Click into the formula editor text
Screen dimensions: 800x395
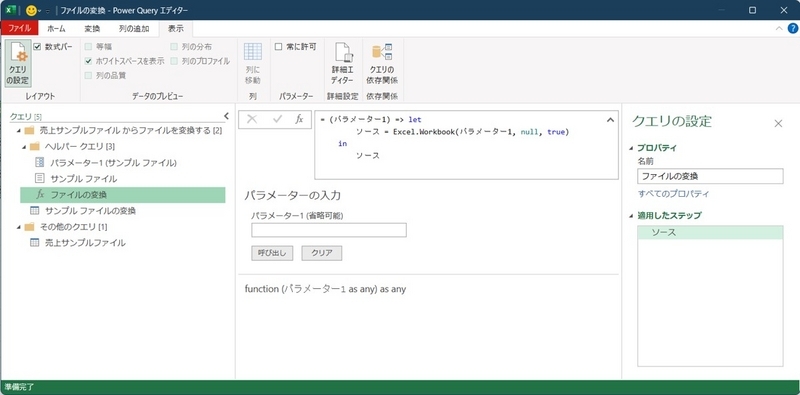pyautogui.click(x=466, y=144)
